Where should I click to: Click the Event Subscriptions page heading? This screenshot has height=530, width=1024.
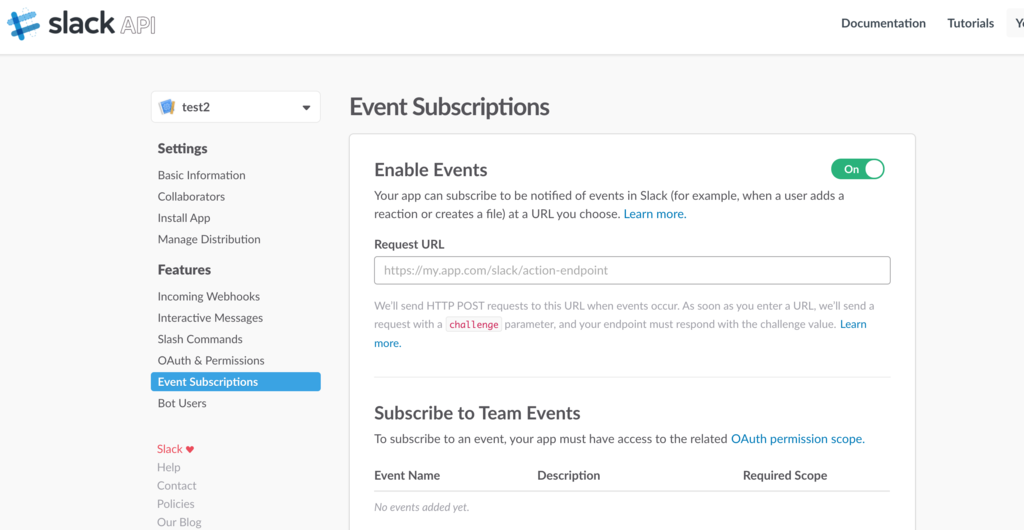[449, 107]
